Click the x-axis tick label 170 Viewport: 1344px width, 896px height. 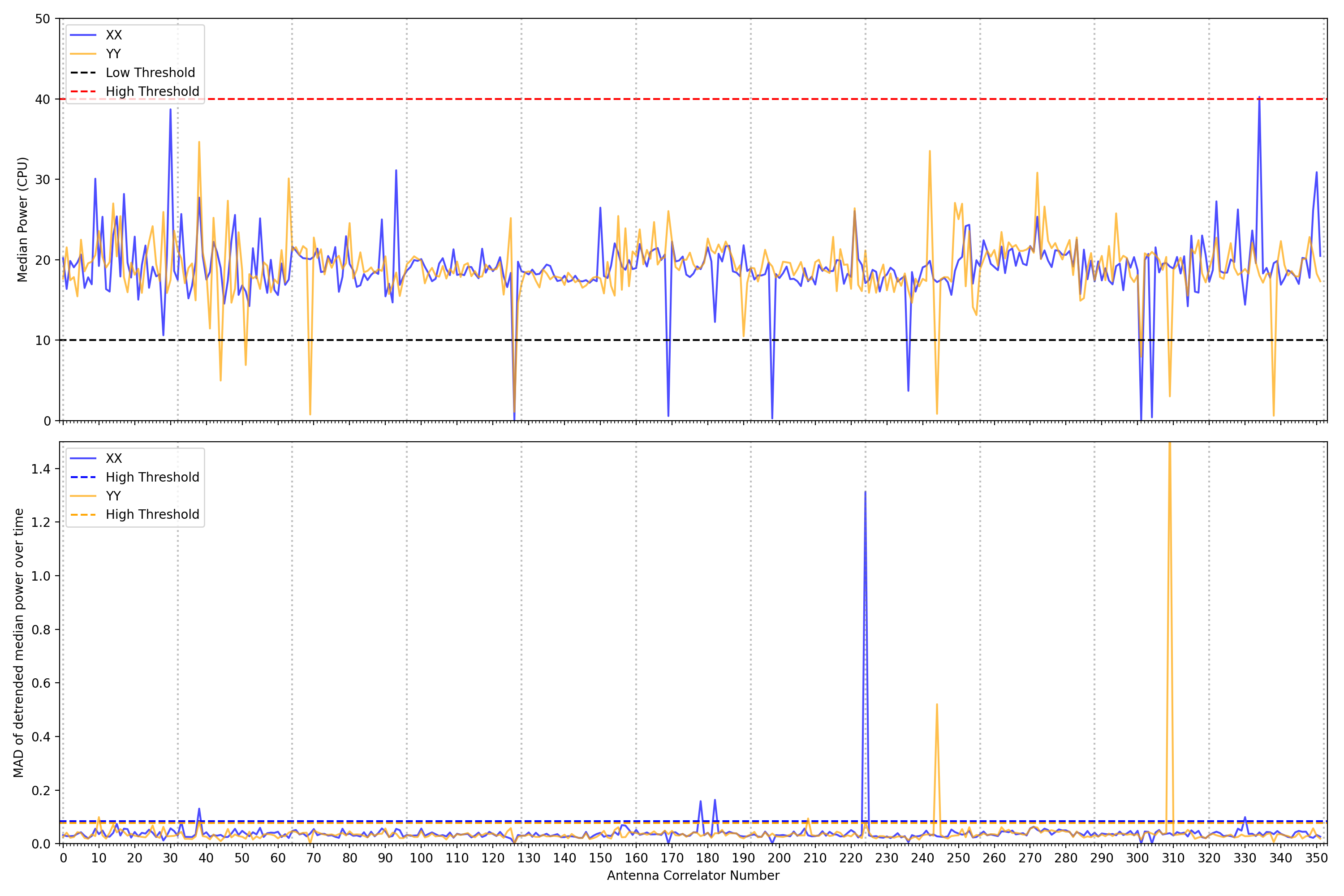(672, 858)
